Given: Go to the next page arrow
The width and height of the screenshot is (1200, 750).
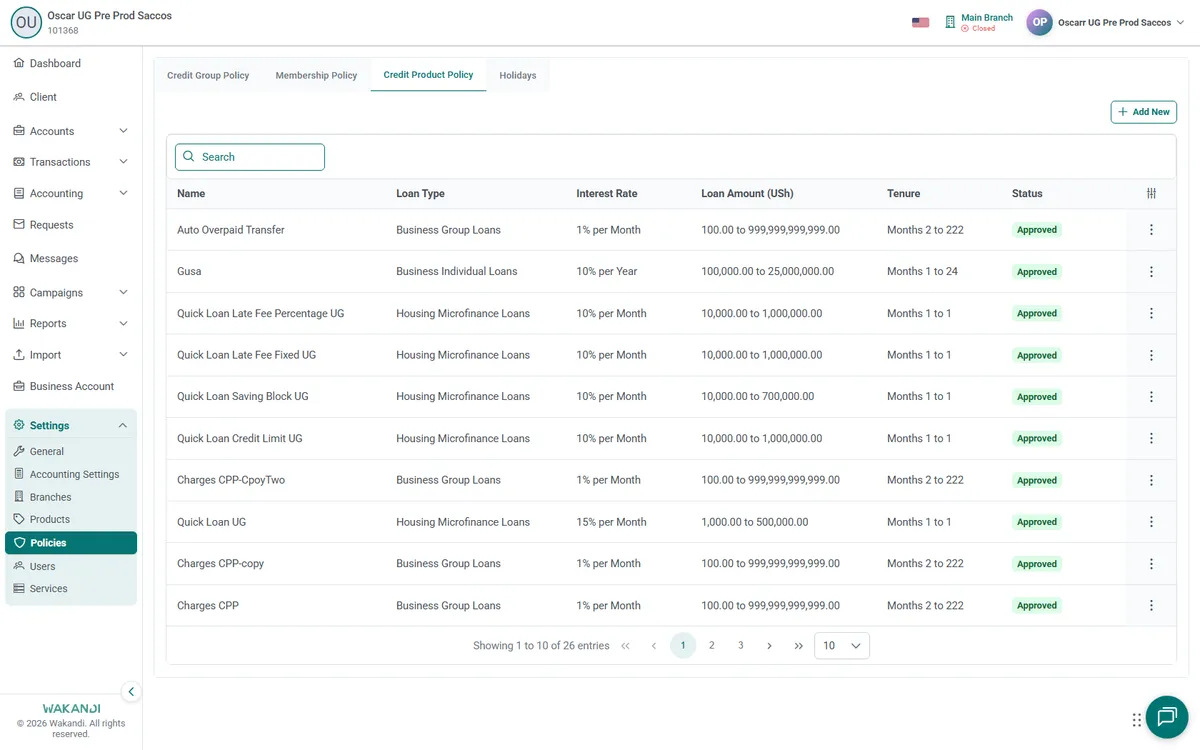Looking at the screenshot, I should [x=769, y=646].
